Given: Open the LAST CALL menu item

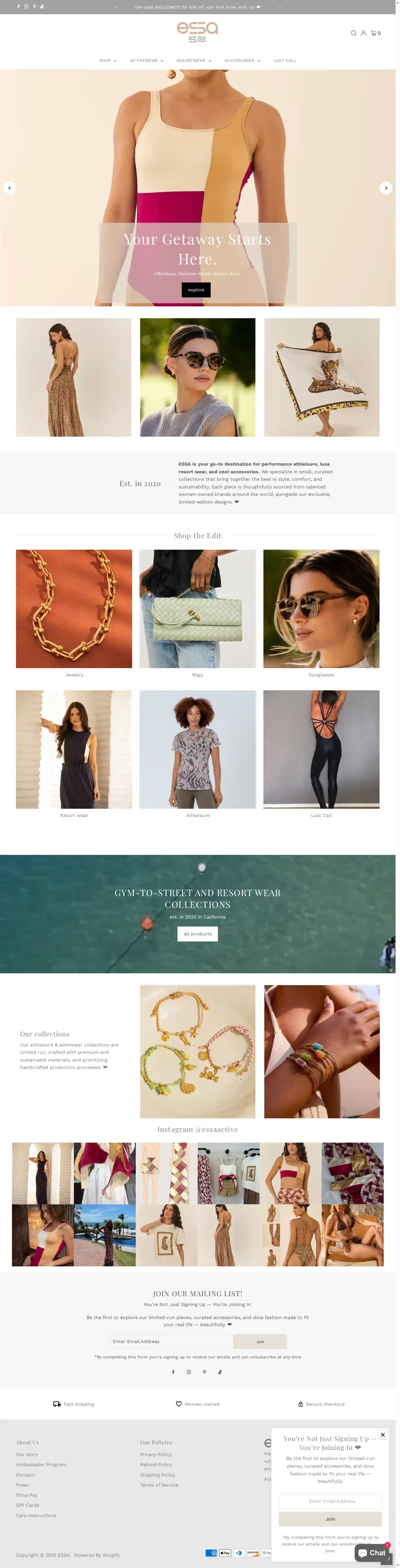Looking at the screenshot, I should [285, 61].
